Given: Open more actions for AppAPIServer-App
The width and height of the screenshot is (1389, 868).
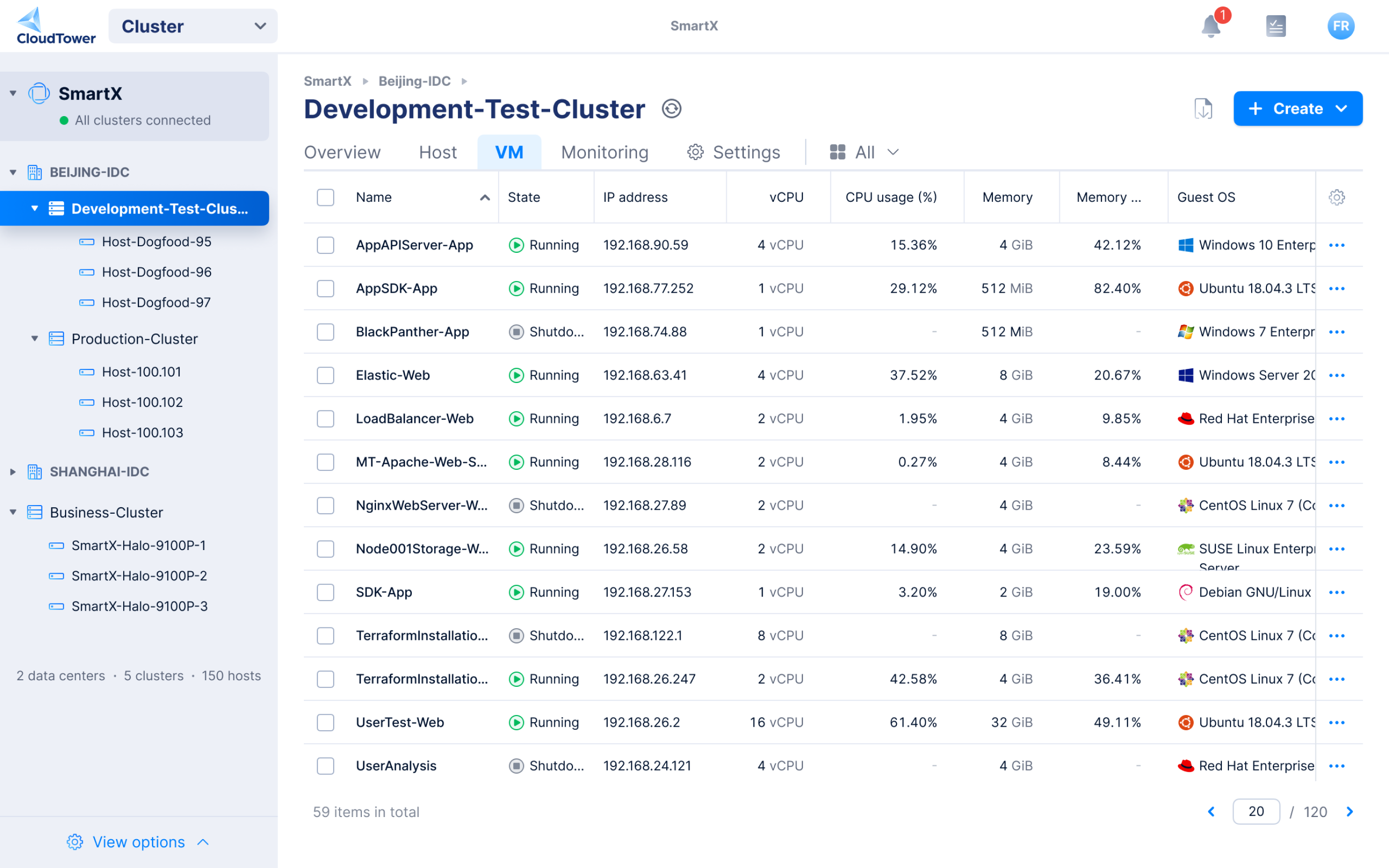Looking at the screenshot, I should (x=1337, y=245).
